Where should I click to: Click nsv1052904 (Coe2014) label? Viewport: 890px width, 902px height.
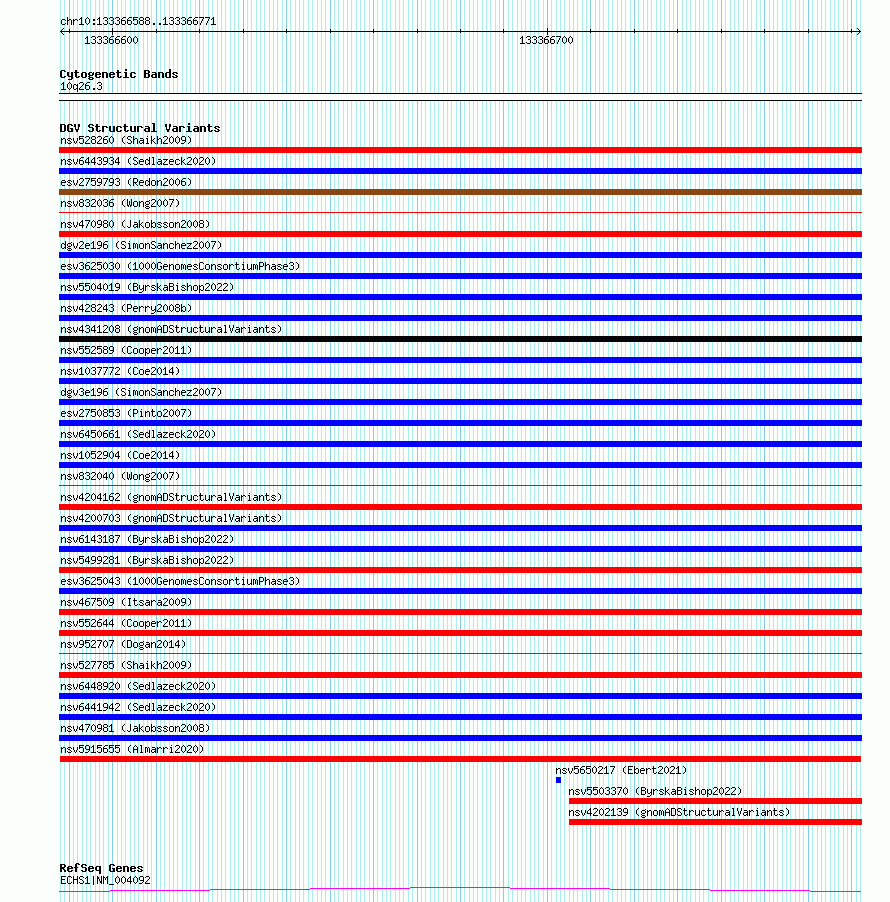coord(120,455)
